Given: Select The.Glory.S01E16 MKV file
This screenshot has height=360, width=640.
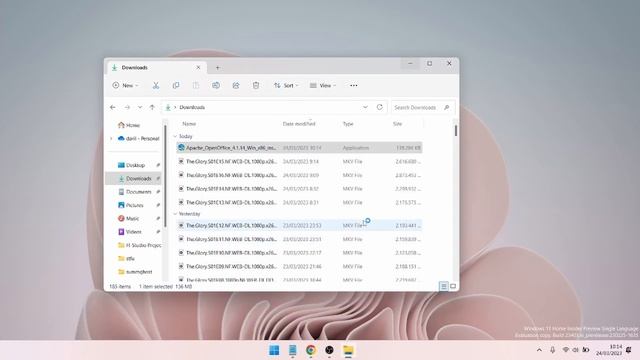Looking at the screenshot, I should [x=300, y=175].
